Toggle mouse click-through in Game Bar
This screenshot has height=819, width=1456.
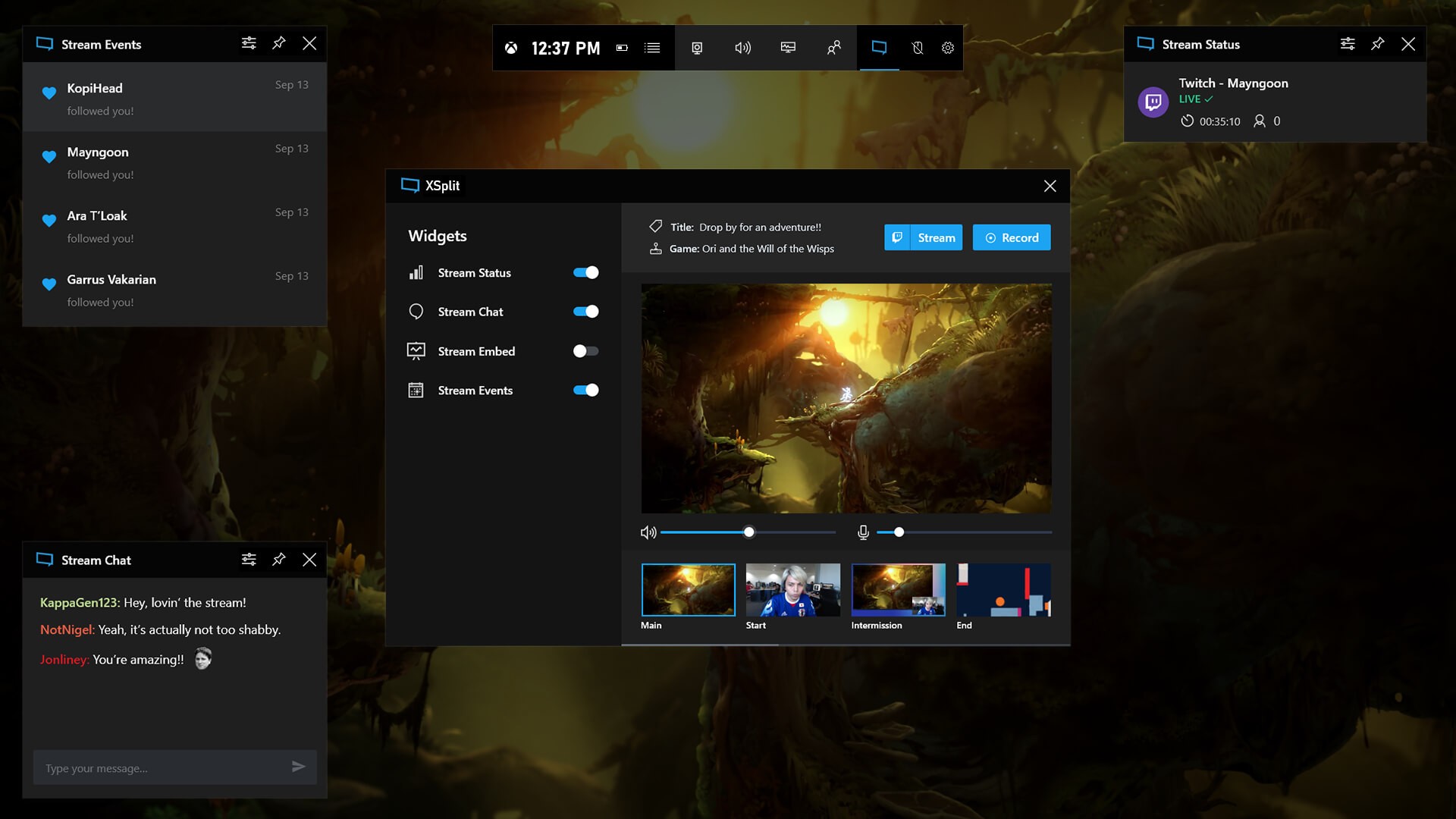(x=918, y=48)
